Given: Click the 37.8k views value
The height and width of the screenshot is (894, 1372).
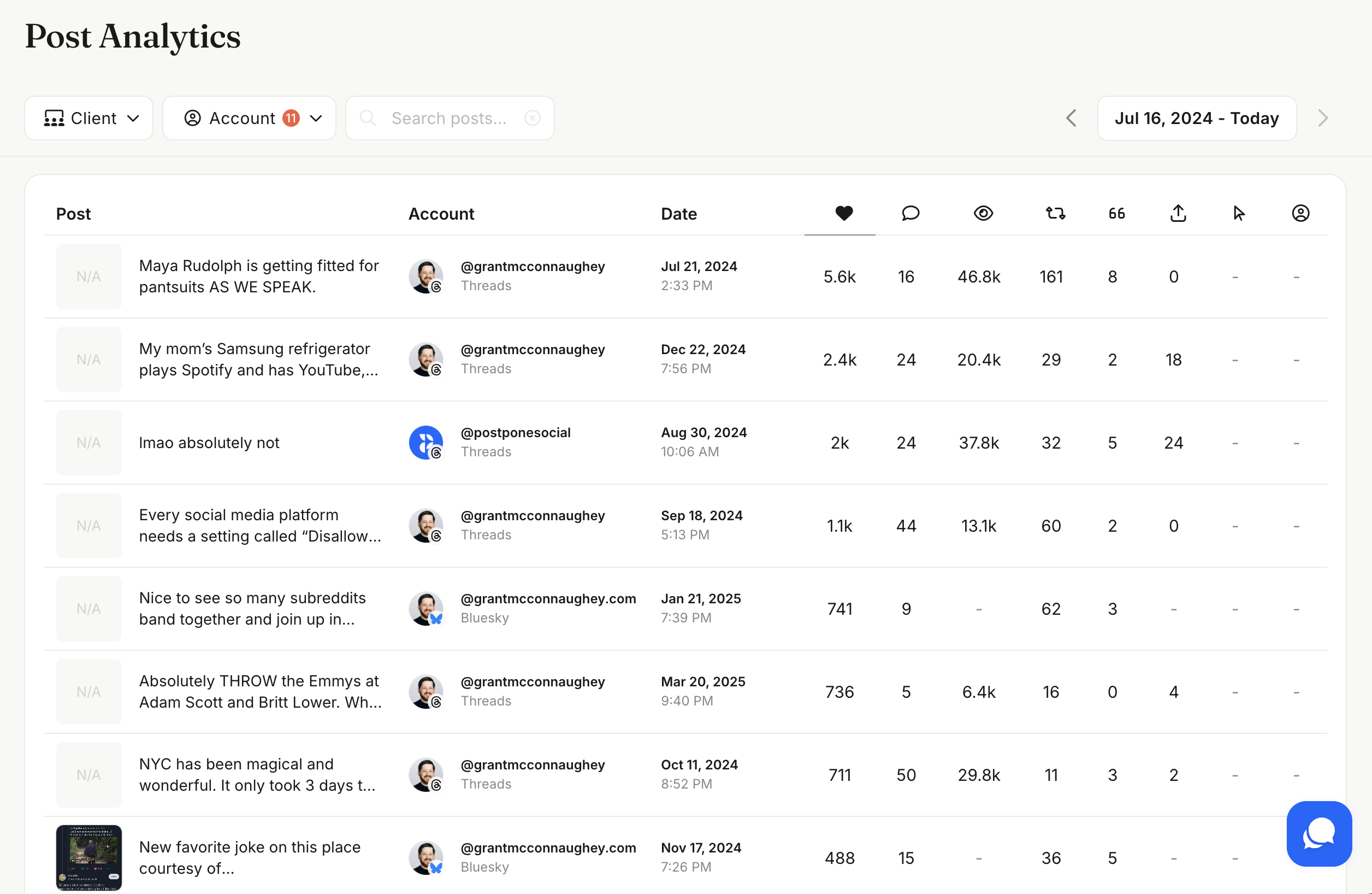Looking at the screenshot, I should 979,443.
